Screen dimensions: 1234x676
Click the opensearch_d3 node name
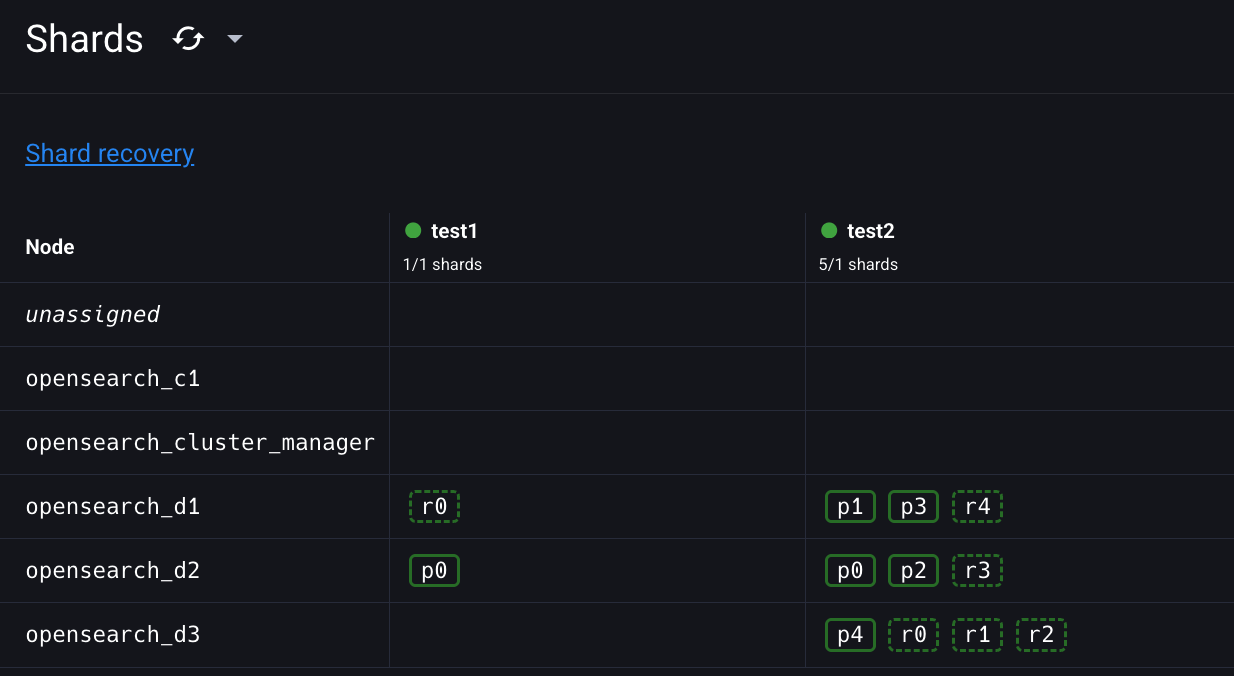[113, 635]
